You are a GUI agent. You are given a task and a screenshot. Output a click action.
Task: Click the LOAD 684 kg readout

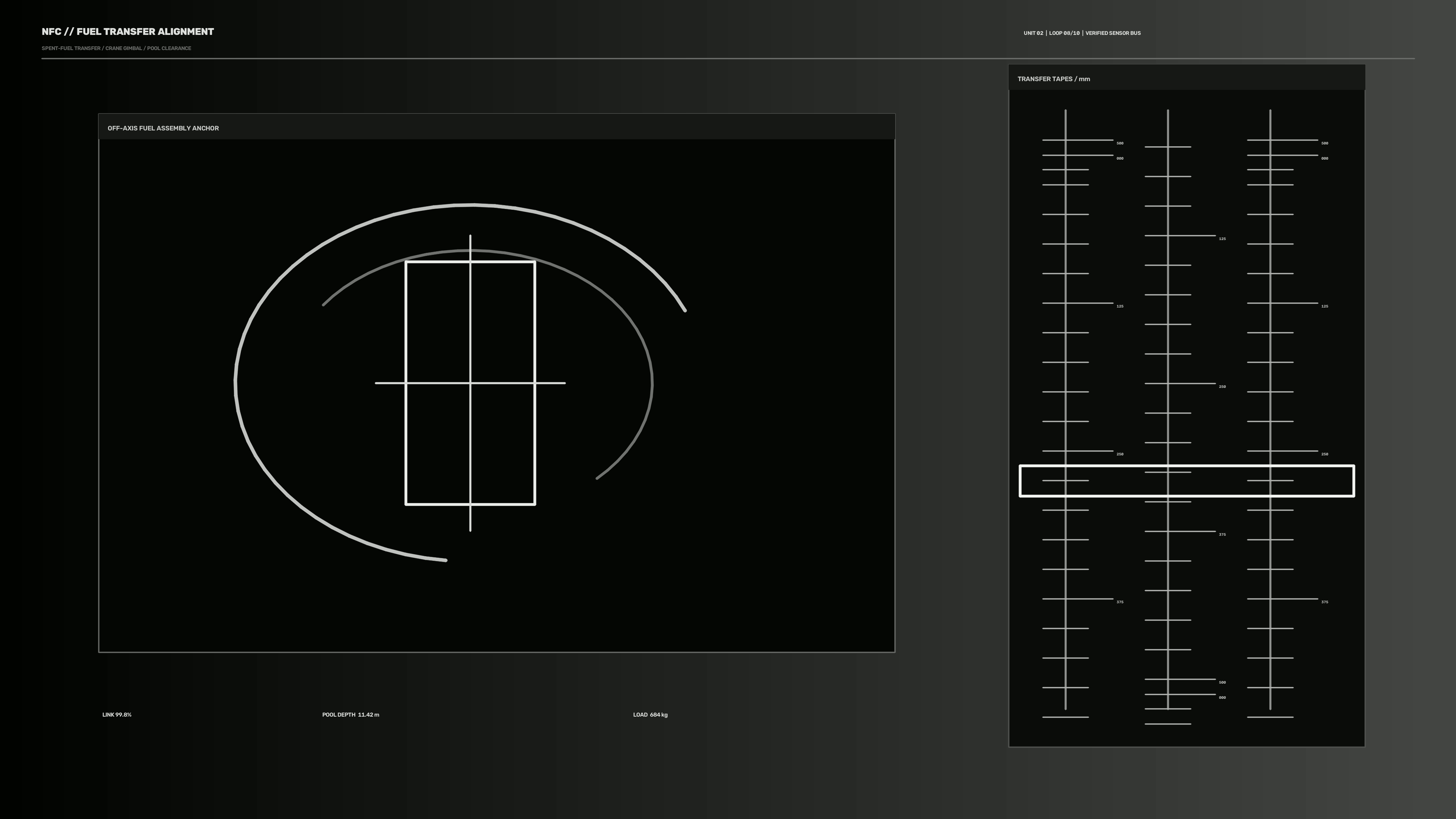(x=650, y=715)
